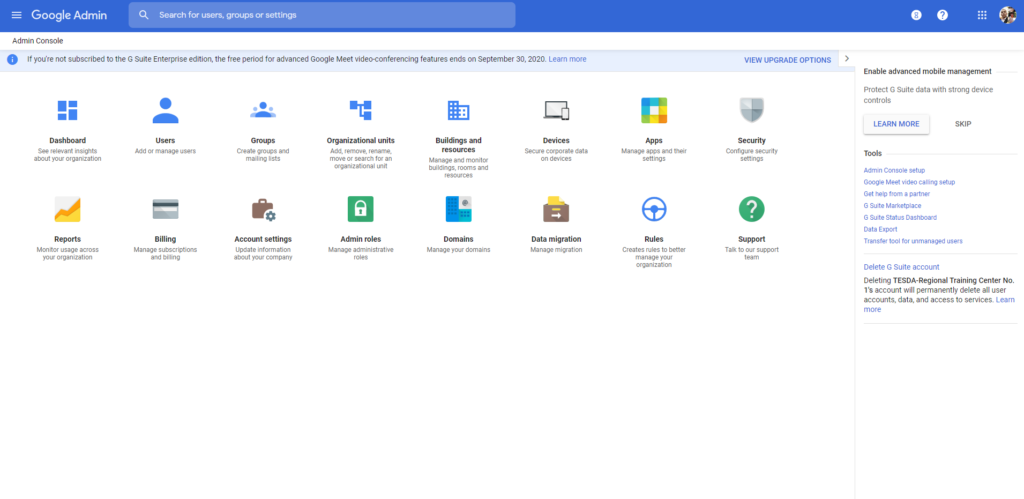Click the Domains title label

(x=458, y=239)
